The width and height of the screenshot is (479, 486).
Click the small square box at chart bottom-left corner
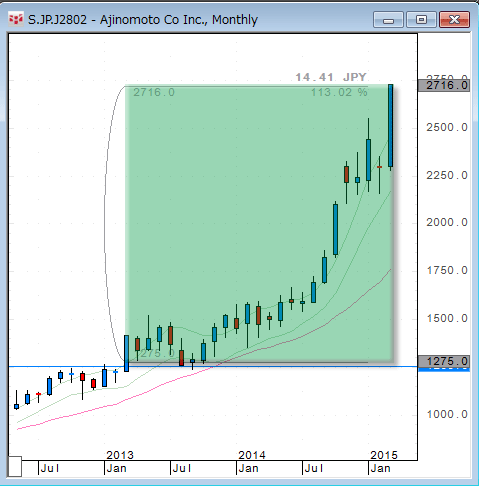[x=15, y=466]
